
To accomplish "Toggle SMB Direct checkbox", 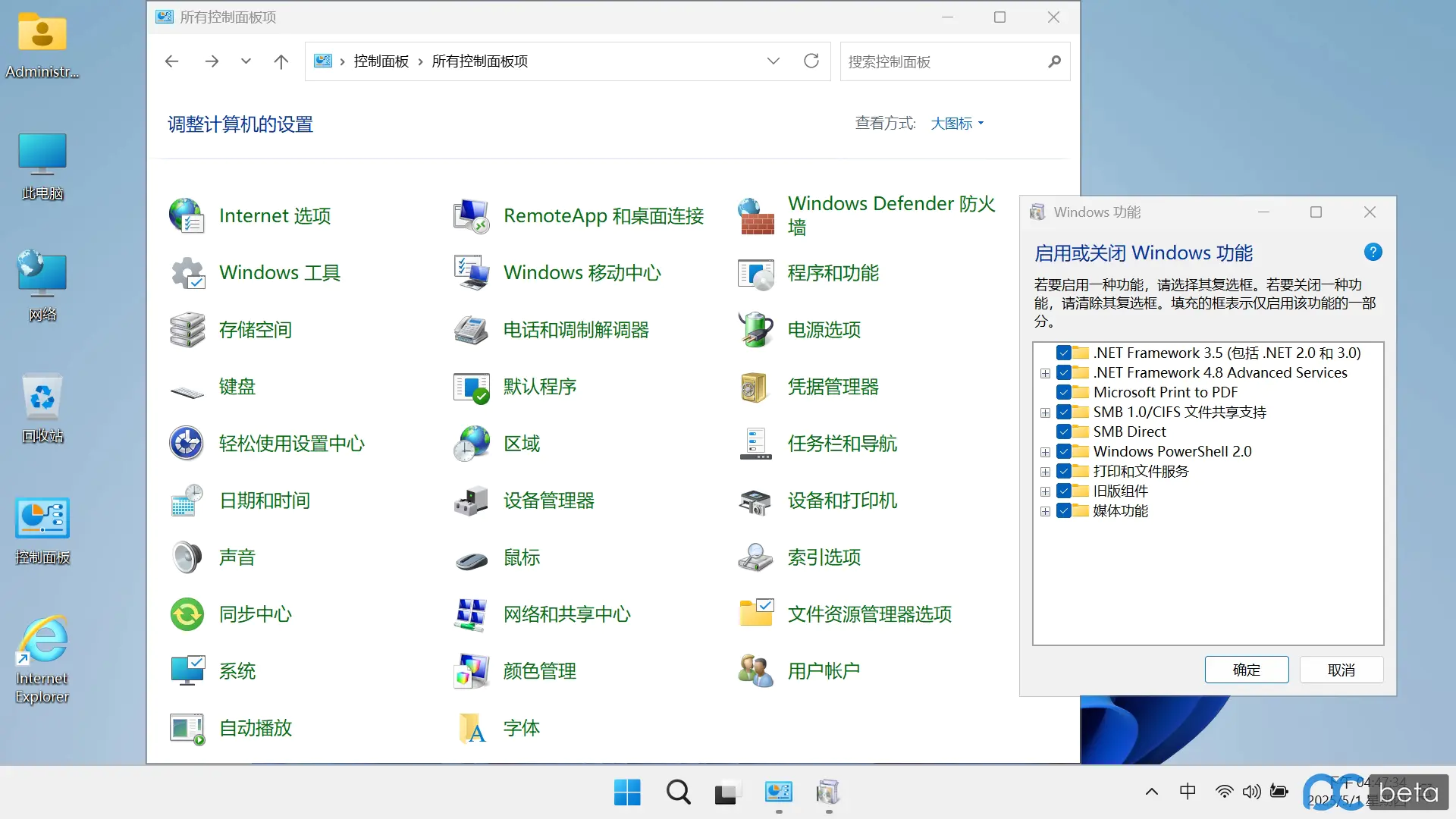I will 1063,431.
